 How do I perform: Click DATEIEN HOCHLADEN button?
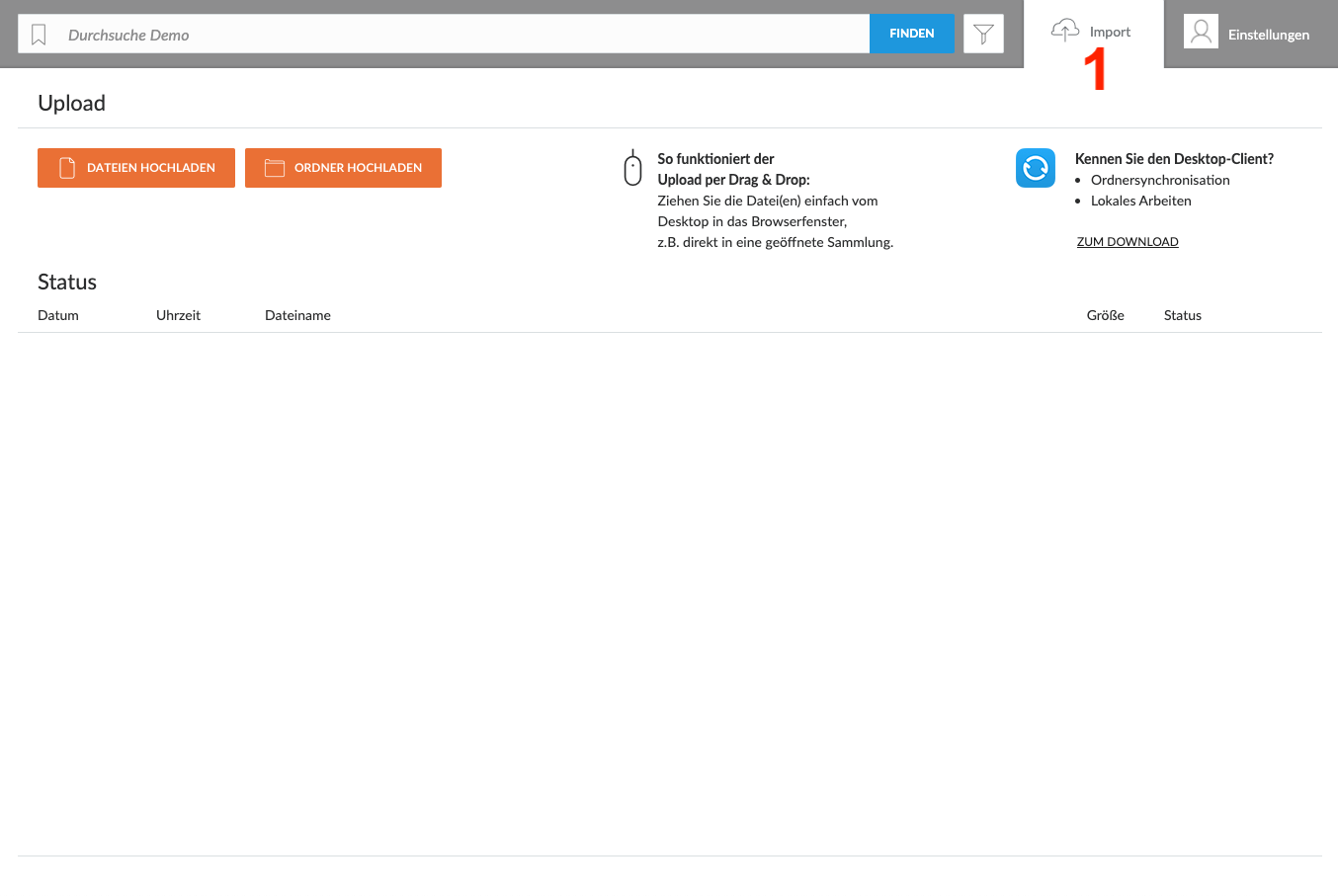point(136,168)
